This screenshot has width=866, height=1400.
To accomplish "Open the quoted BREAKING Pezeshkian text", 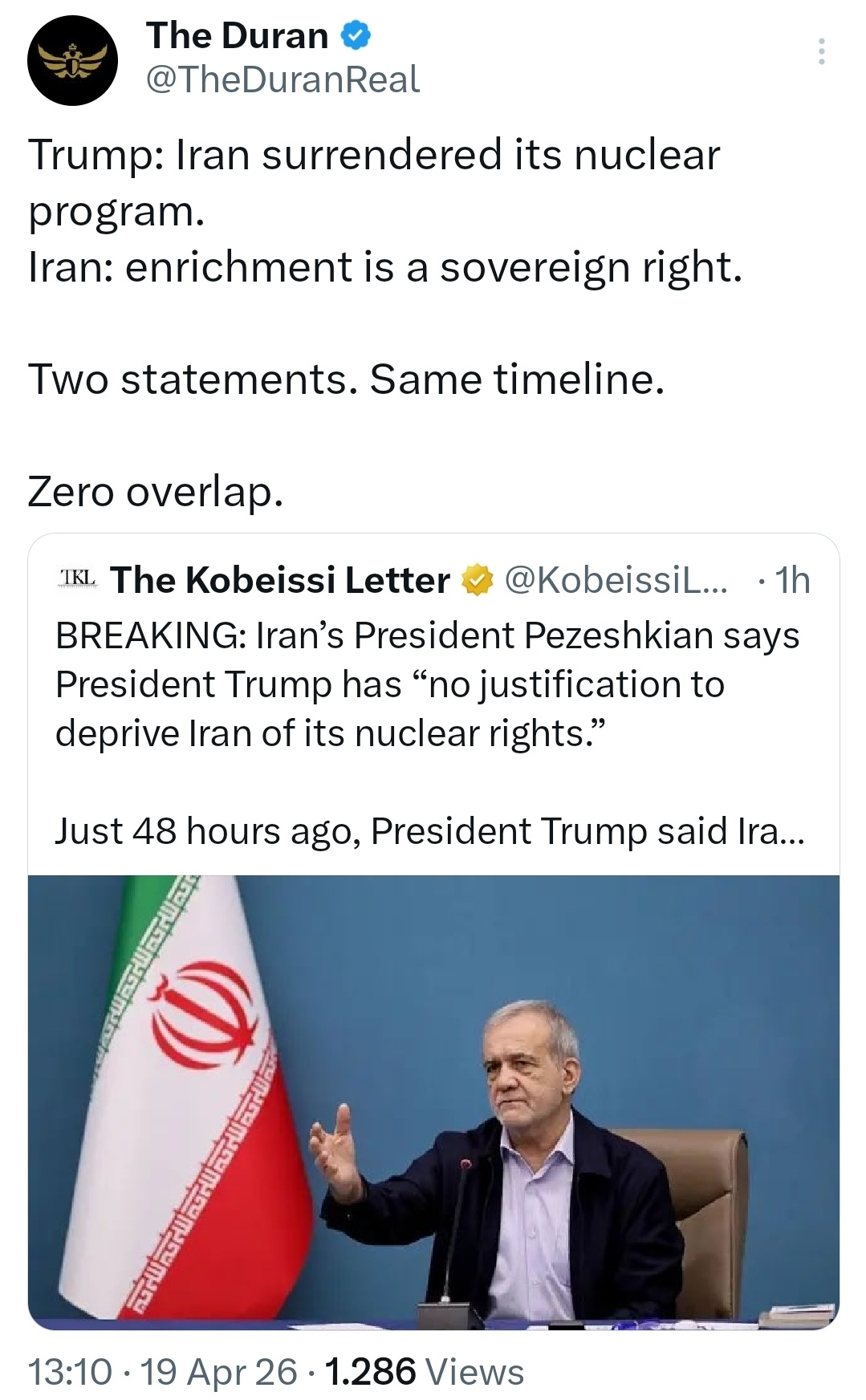I will click(x=427, y=684).
